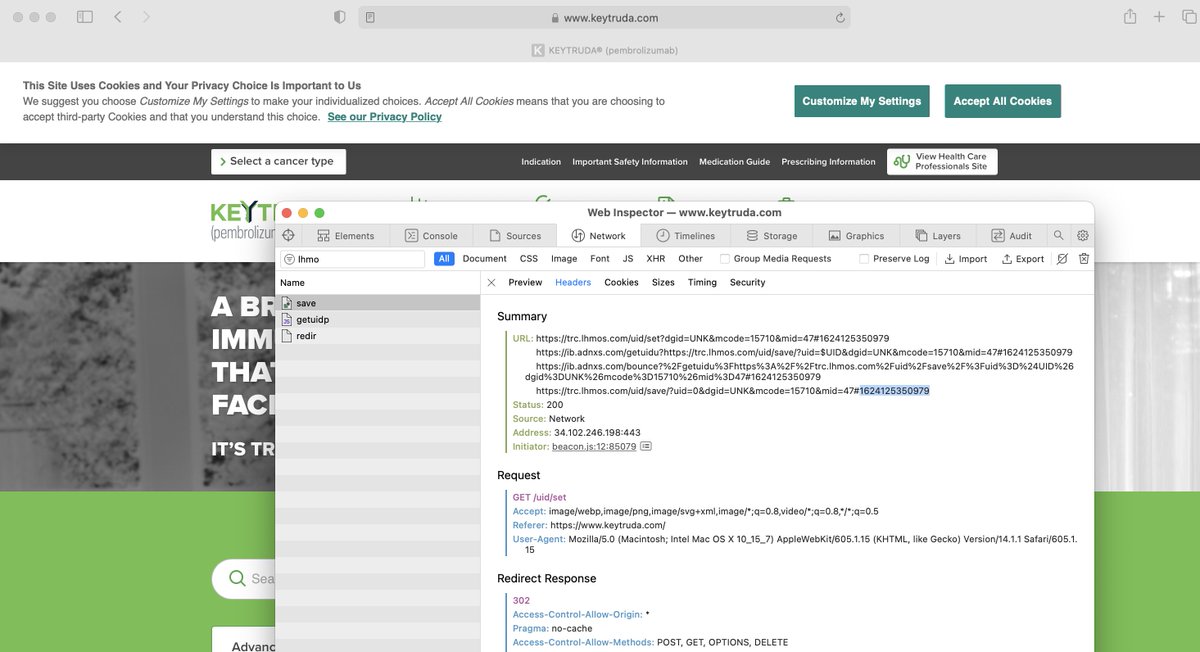Open the Timing detail tab
This screenshot has height=652, width=1200.
[702, 283]
